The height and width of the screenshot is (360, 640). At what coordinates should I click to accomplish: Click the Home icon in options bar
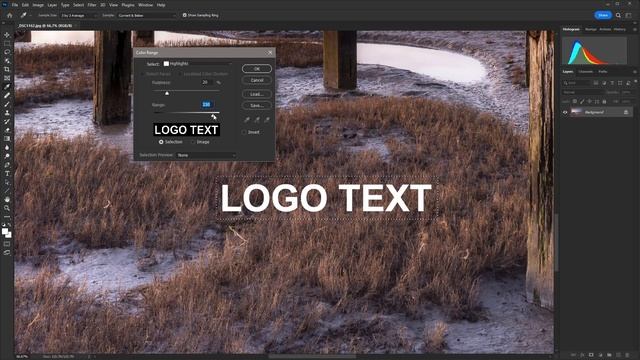(x=10, y=15)
